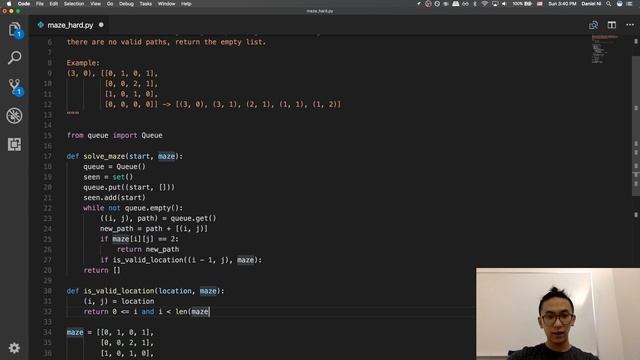Open the Apple menu
The image size is (640, 360).
click(x=9, y=4)
